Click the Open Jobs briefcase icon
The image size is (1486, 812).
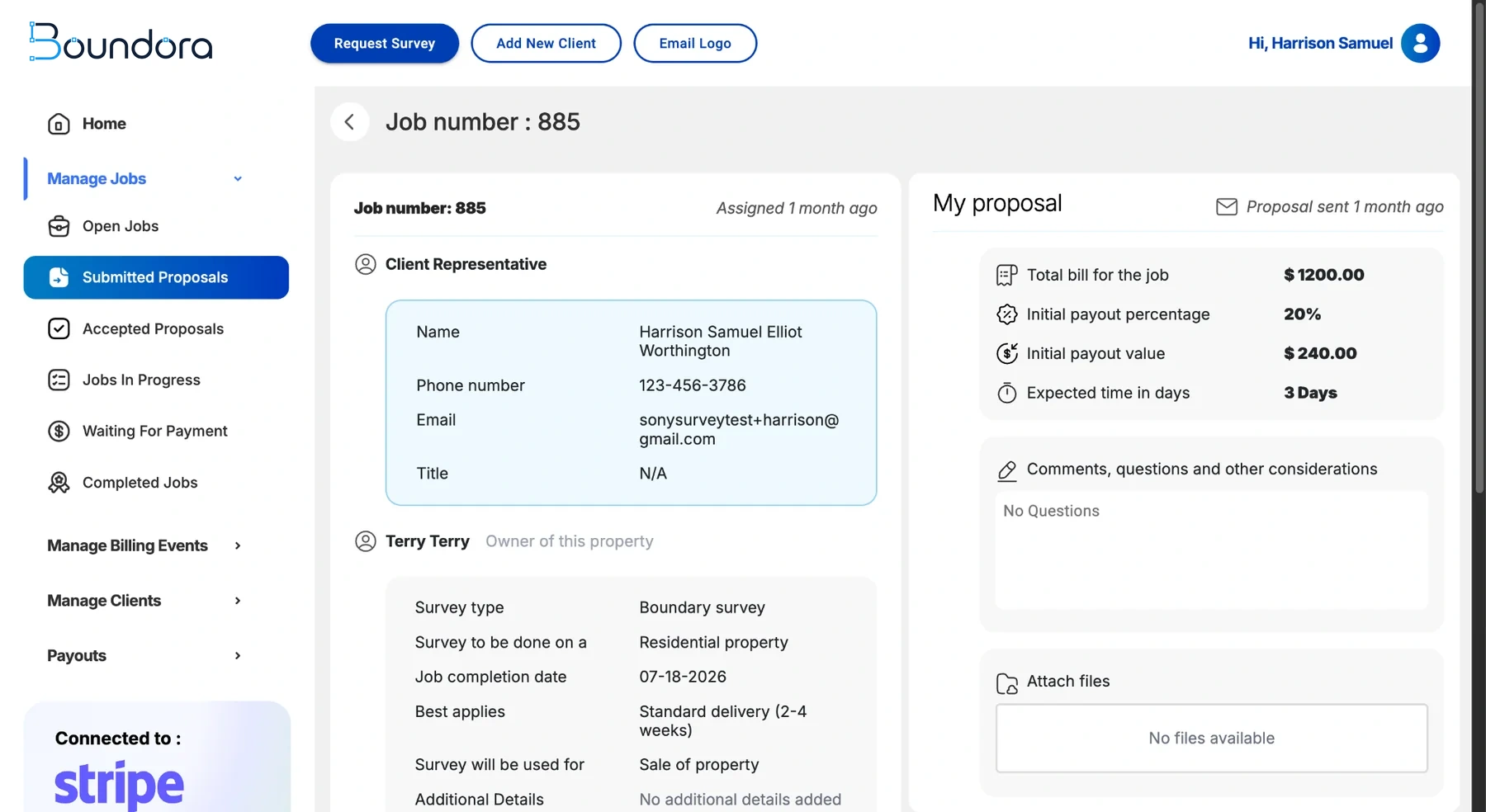[59, 226]
